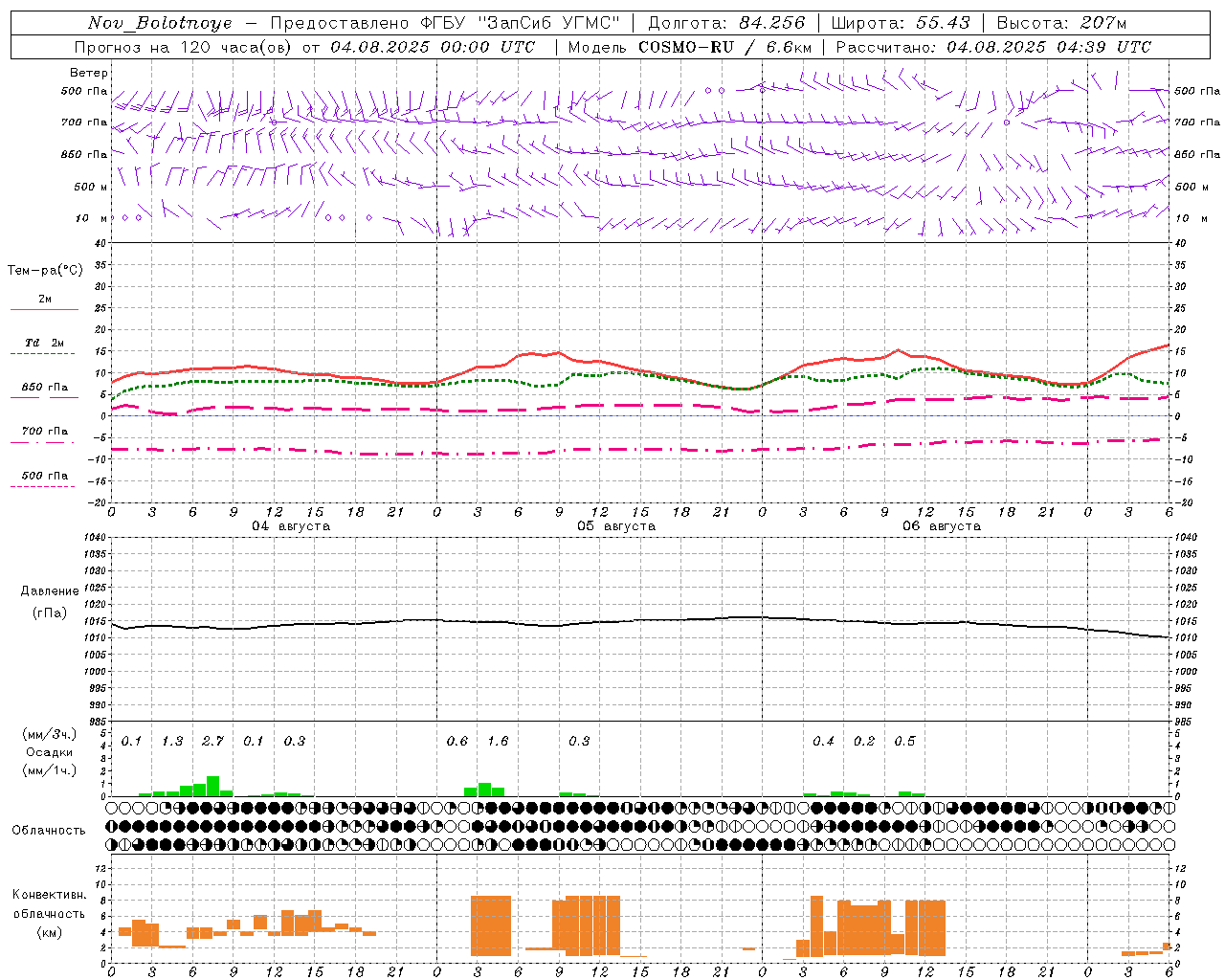Image resolution: width=1225 pixels, height=980 pixels.
Task: Click the precipitation total 0.4
Action: click(823, 741)
